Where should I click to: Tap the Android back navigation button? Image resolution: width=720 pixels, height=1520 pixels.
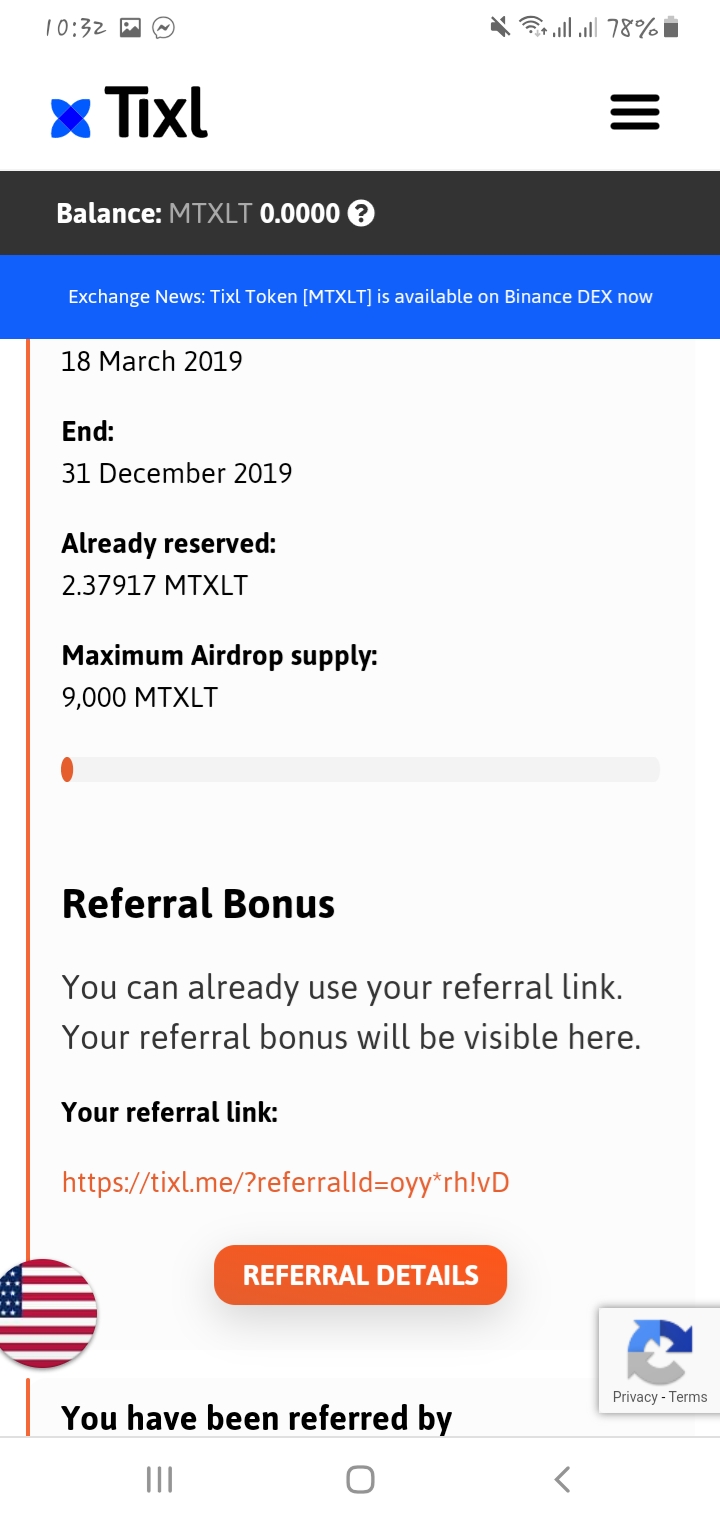(562, 1479)
